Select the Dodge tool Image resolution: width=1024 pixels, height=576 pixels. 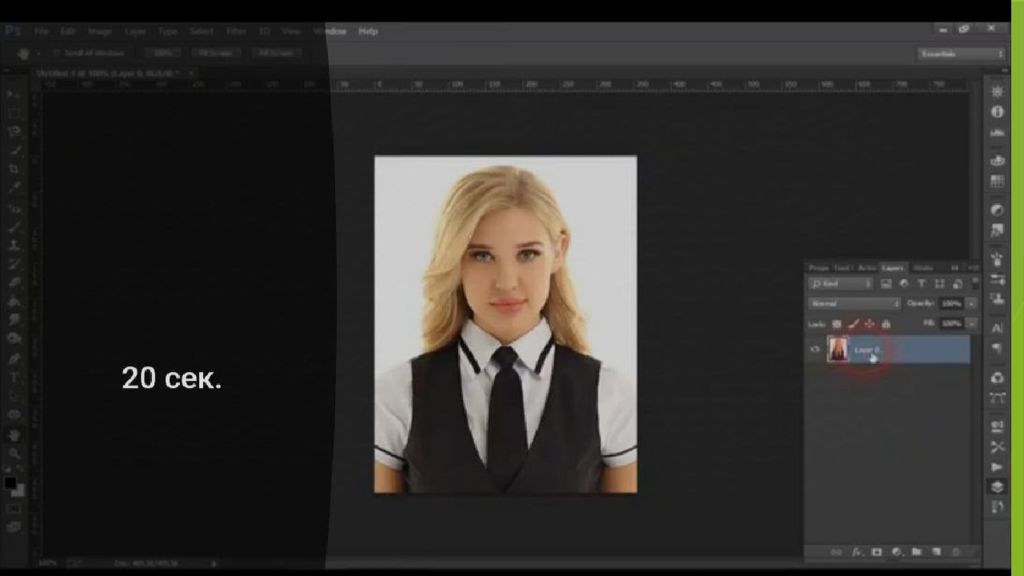(x=14, y=338)
